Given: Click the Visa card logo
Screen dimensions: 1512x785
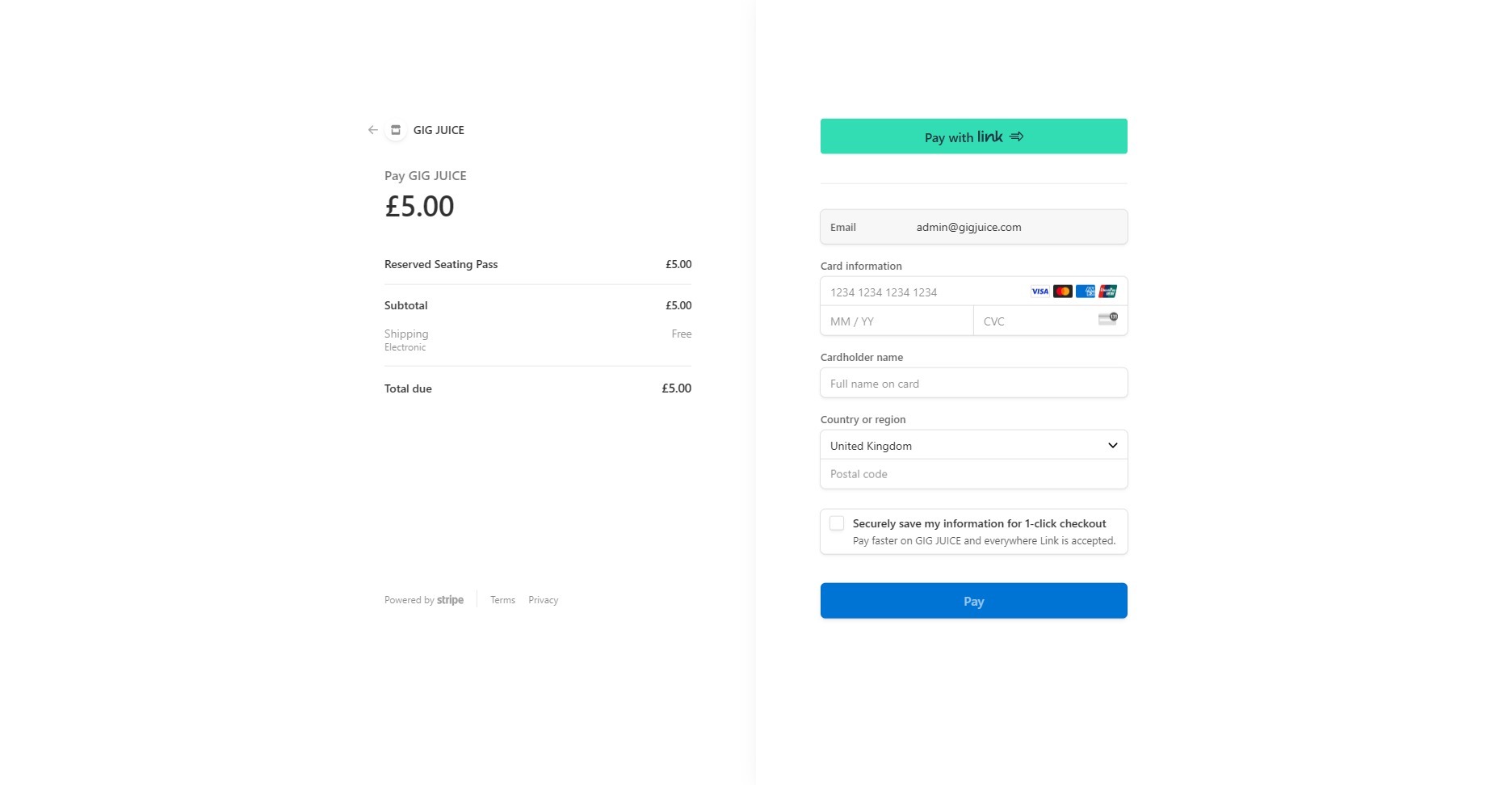Looking at the screenshot, I should pos(1039,292).
